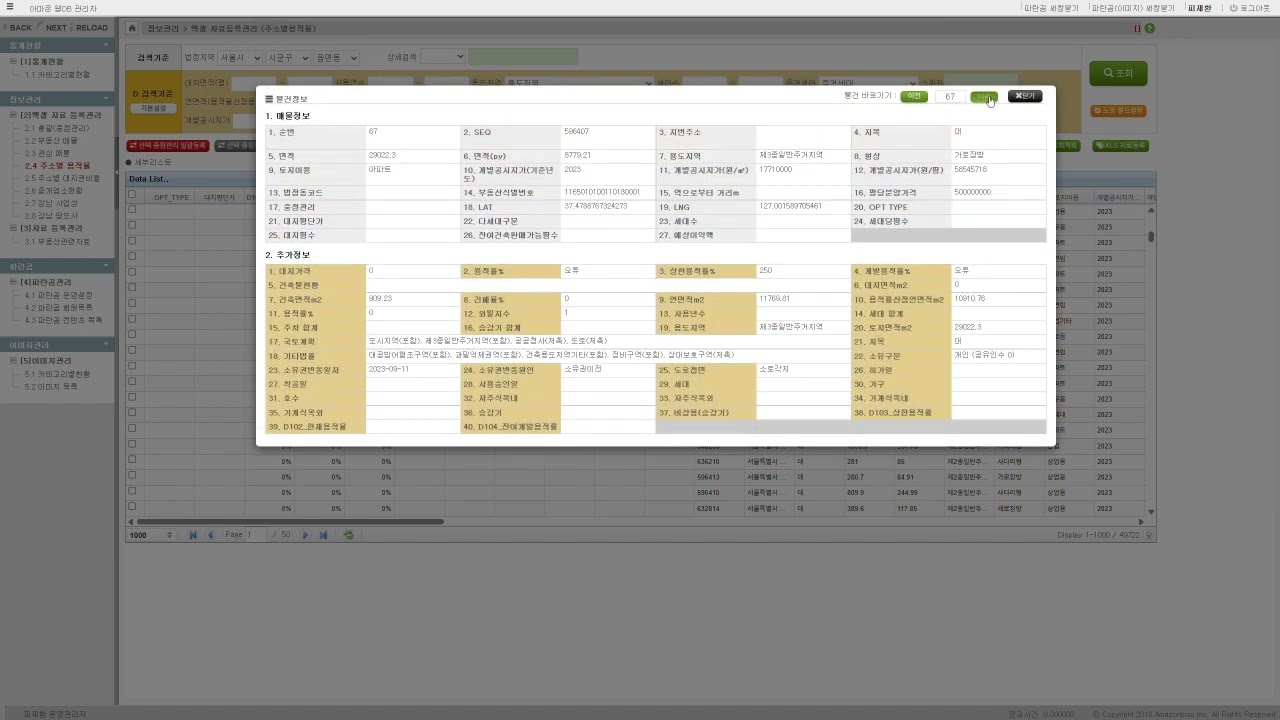Screen dimensions: 1280x720
Task: Click the vertical scrollbar of the data grid
Action: click(1151, 237)
